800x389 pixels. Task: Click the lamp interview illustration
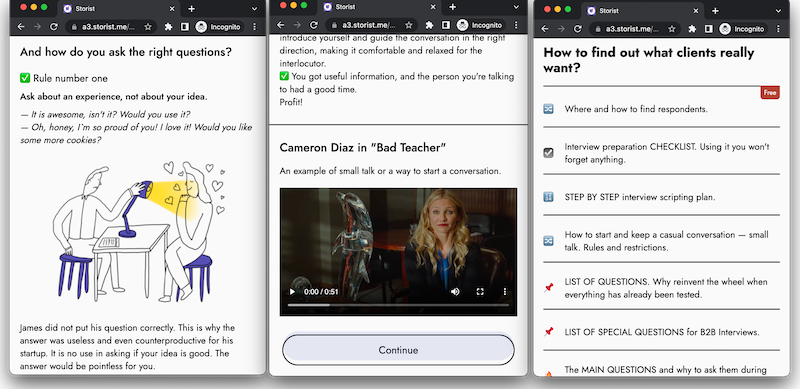pos(138,231)
